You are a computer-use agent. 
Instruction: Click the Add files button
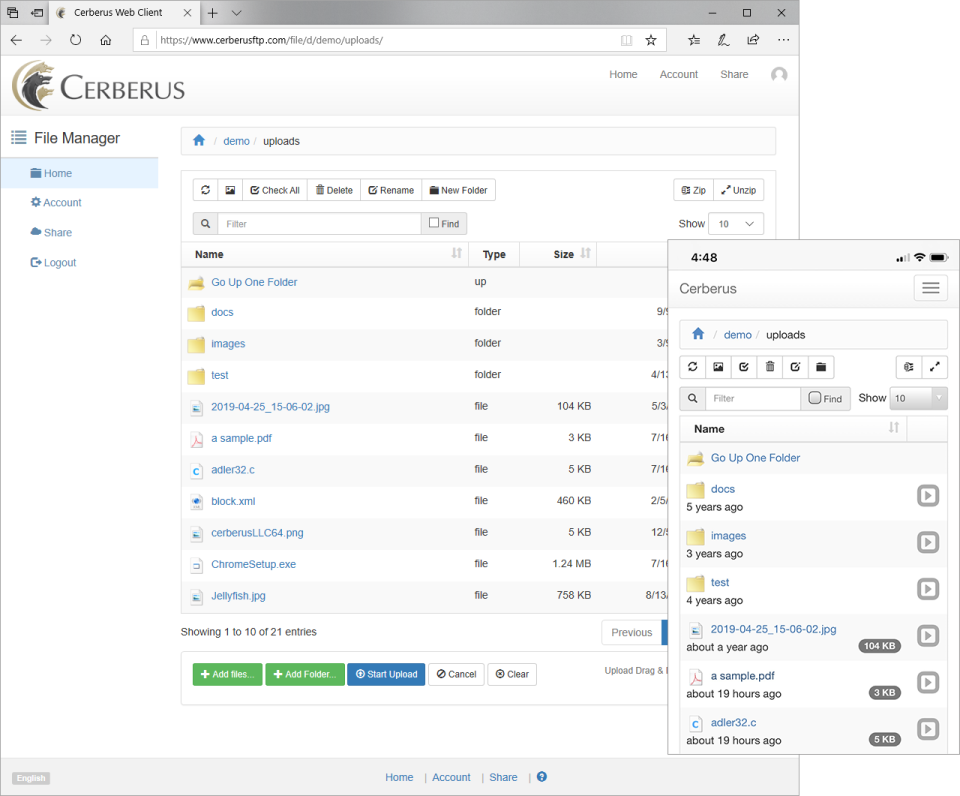227,674
